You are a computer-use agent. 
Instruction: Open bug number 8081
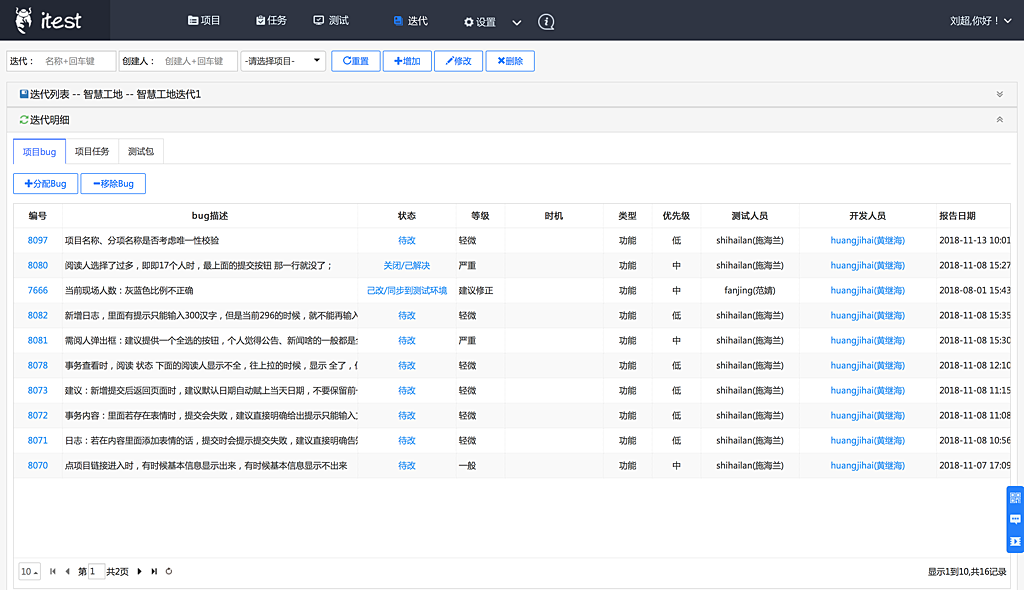point(38,340)
